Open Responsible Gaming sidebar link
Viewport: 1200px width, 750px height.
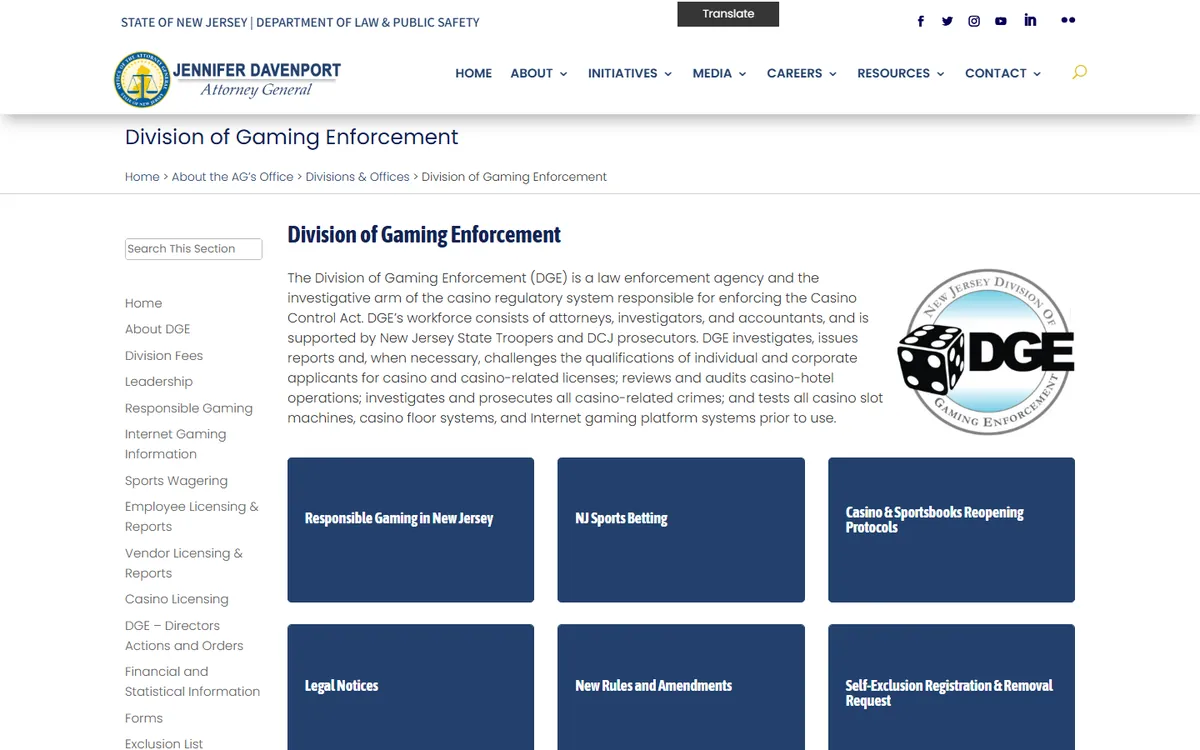coord(189,408)
